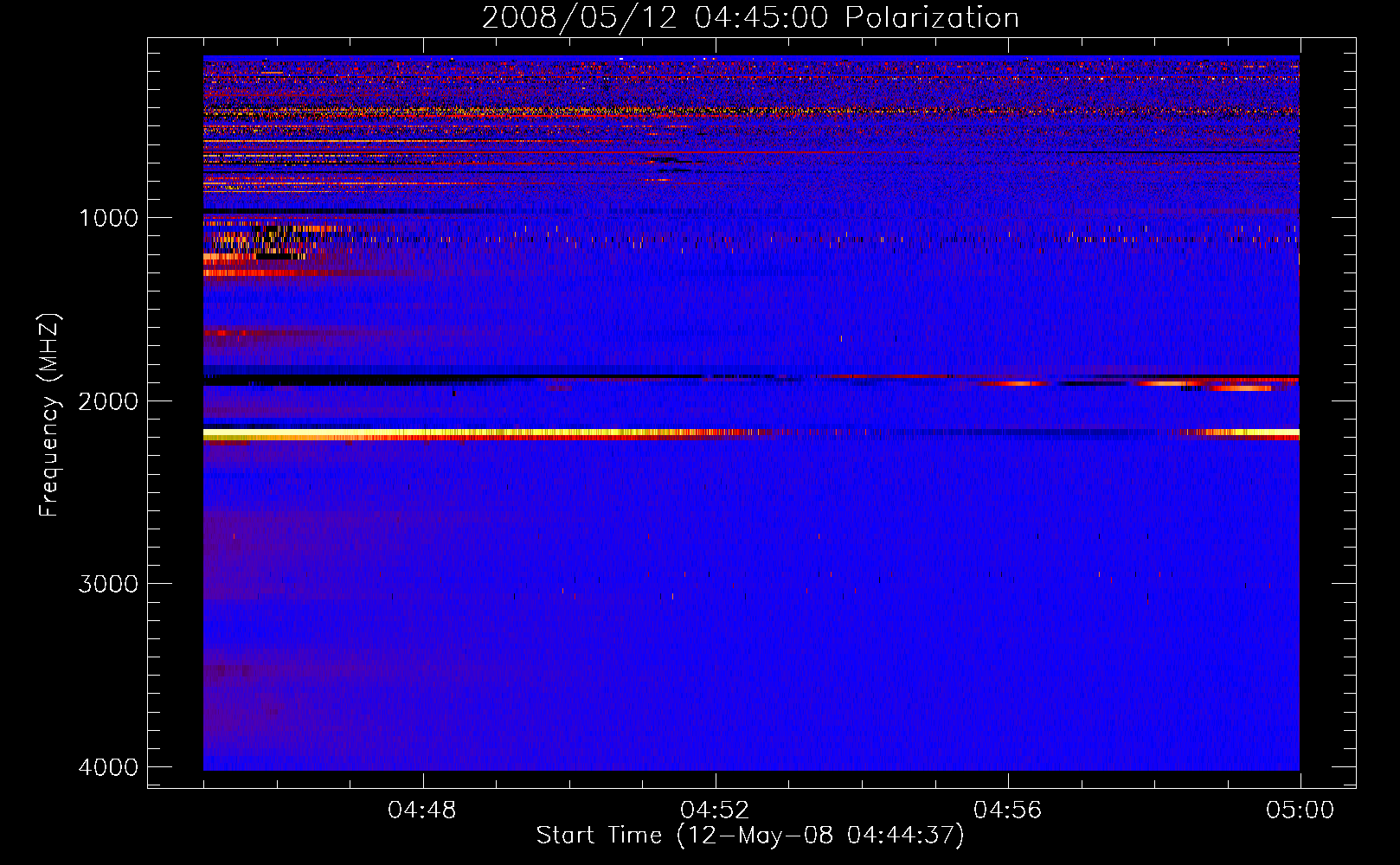Click the '1000' frequency tick label
1400x865 pixels.
pyautogui.click(x=108, y=217)
